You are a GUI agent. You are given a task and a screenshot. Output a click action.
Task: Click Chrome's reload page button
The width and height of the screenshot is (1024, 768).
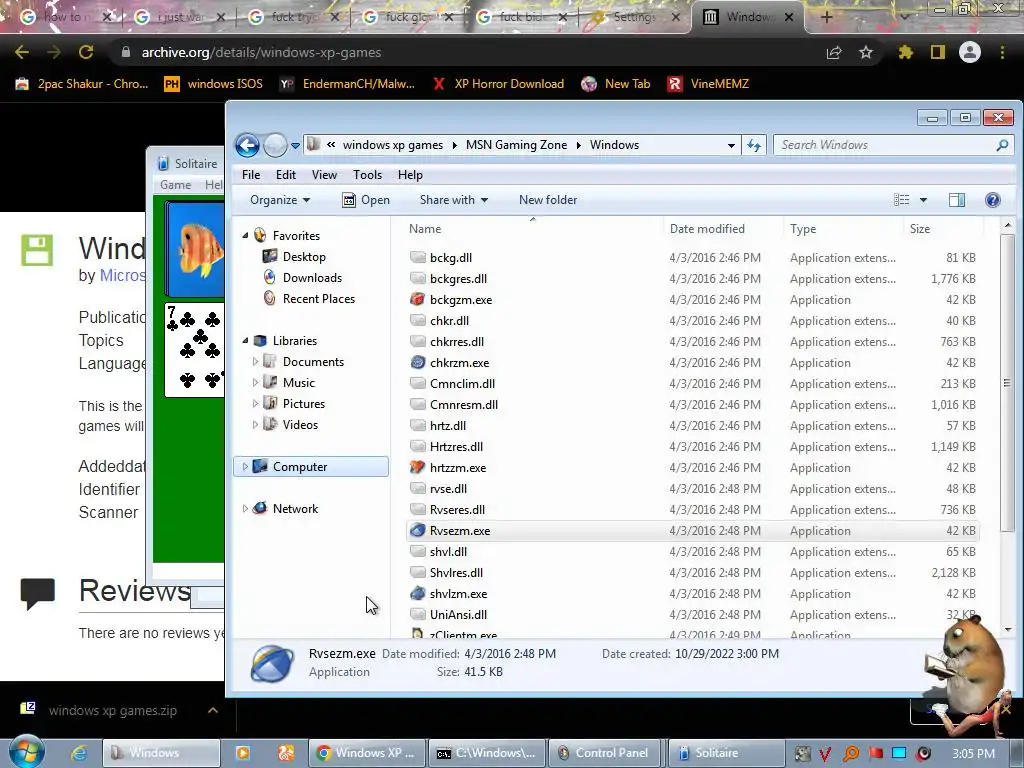tap(86, 52)
